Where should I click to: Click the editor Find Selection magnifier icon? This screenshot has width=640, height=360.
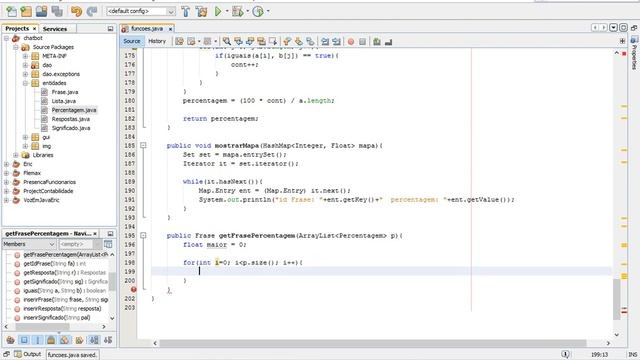pyautogui.click(x=227, y=41)
